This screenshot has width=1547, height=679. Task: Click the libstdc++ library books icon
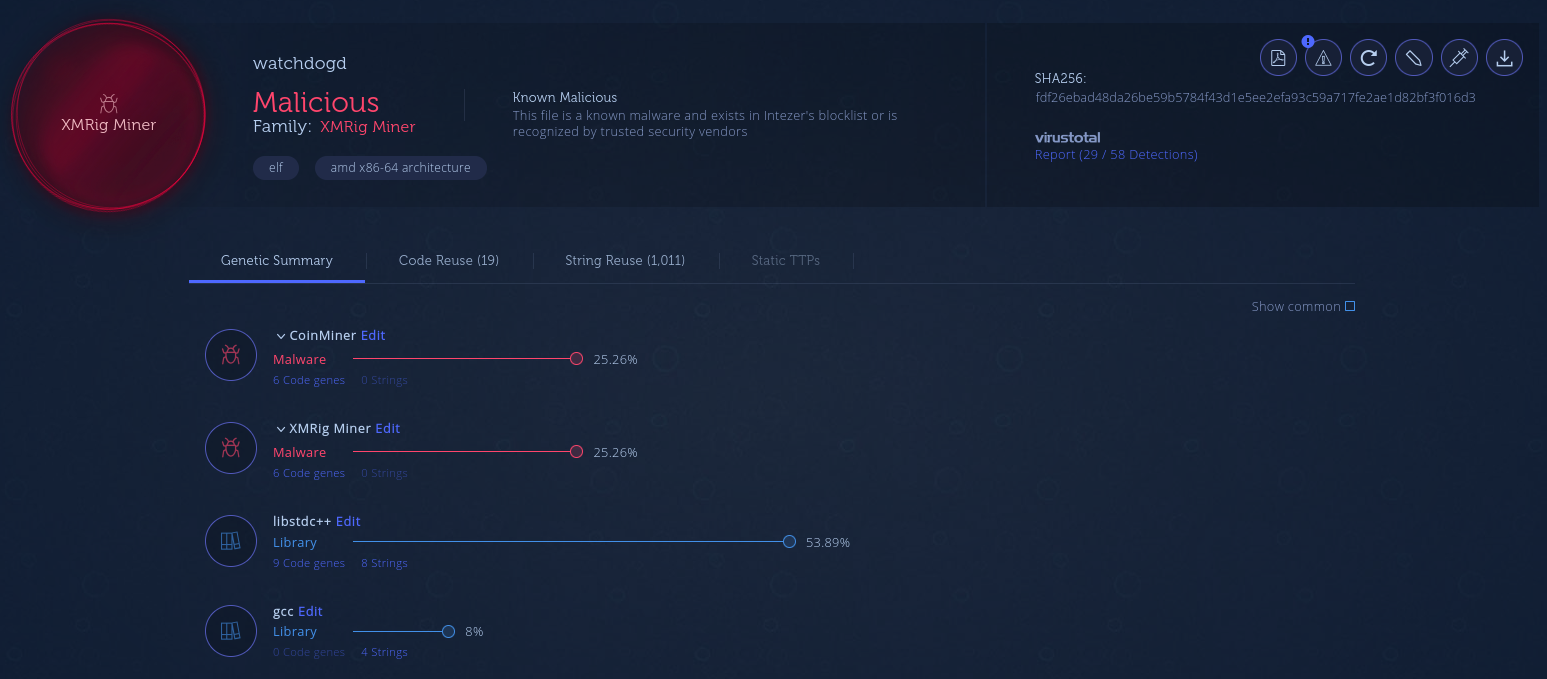click(231, 541)
